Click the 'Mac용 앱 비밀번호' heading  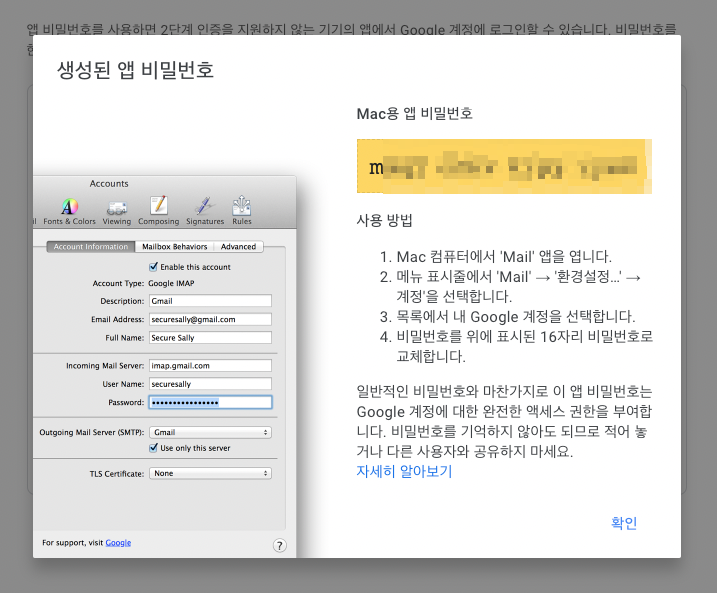(414, 113)
